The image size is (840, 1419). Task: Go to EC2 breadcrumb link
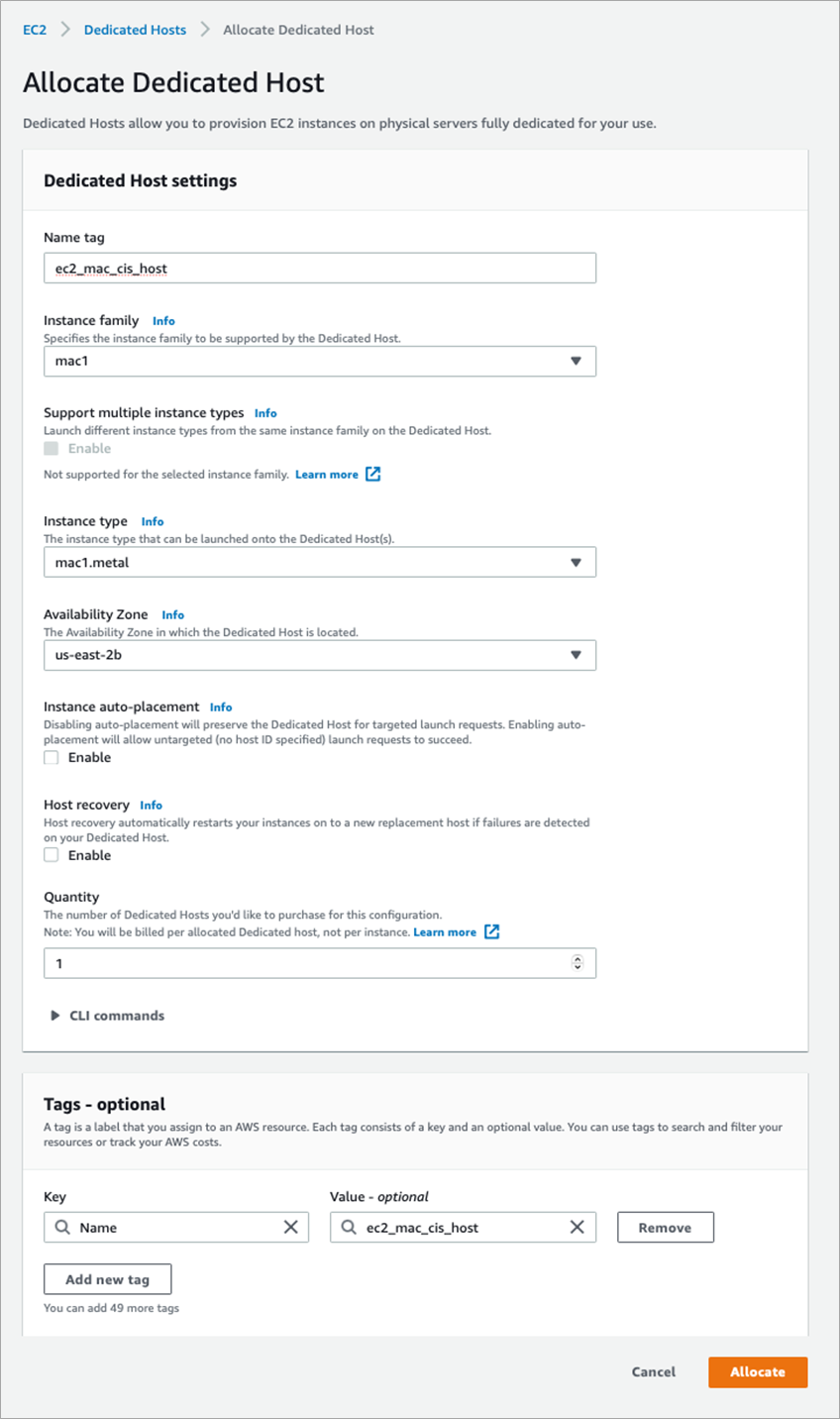pos(35,30)
